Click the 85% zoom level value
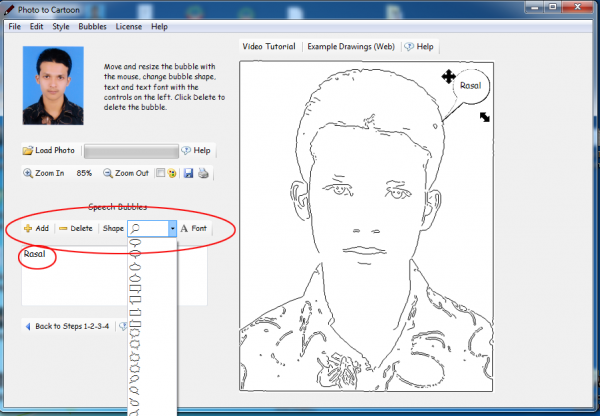The width and height of the screenshot is (600, 416). 84,173
